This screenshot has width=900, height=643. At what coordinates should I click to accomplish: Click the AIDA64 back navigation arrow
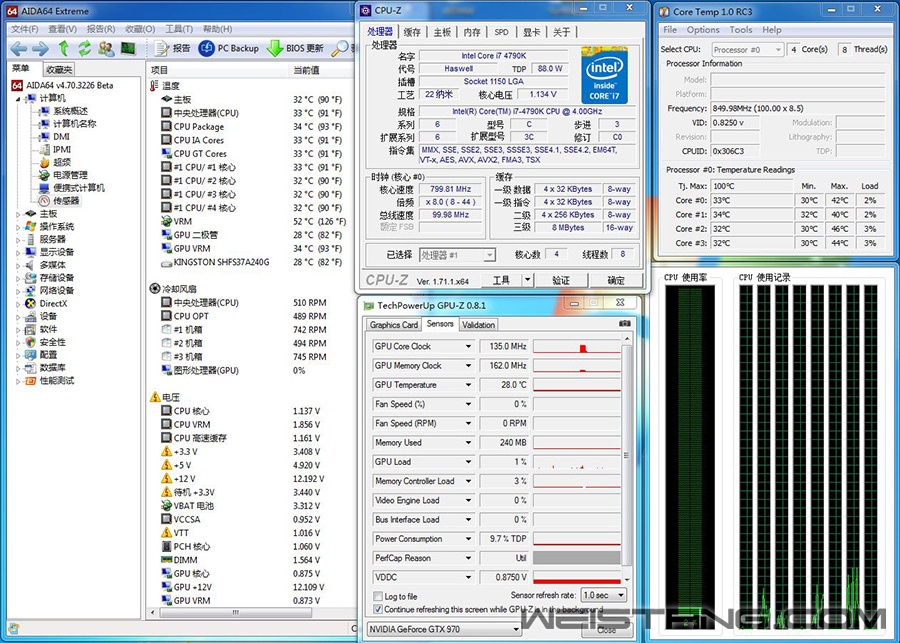point(18,49)
